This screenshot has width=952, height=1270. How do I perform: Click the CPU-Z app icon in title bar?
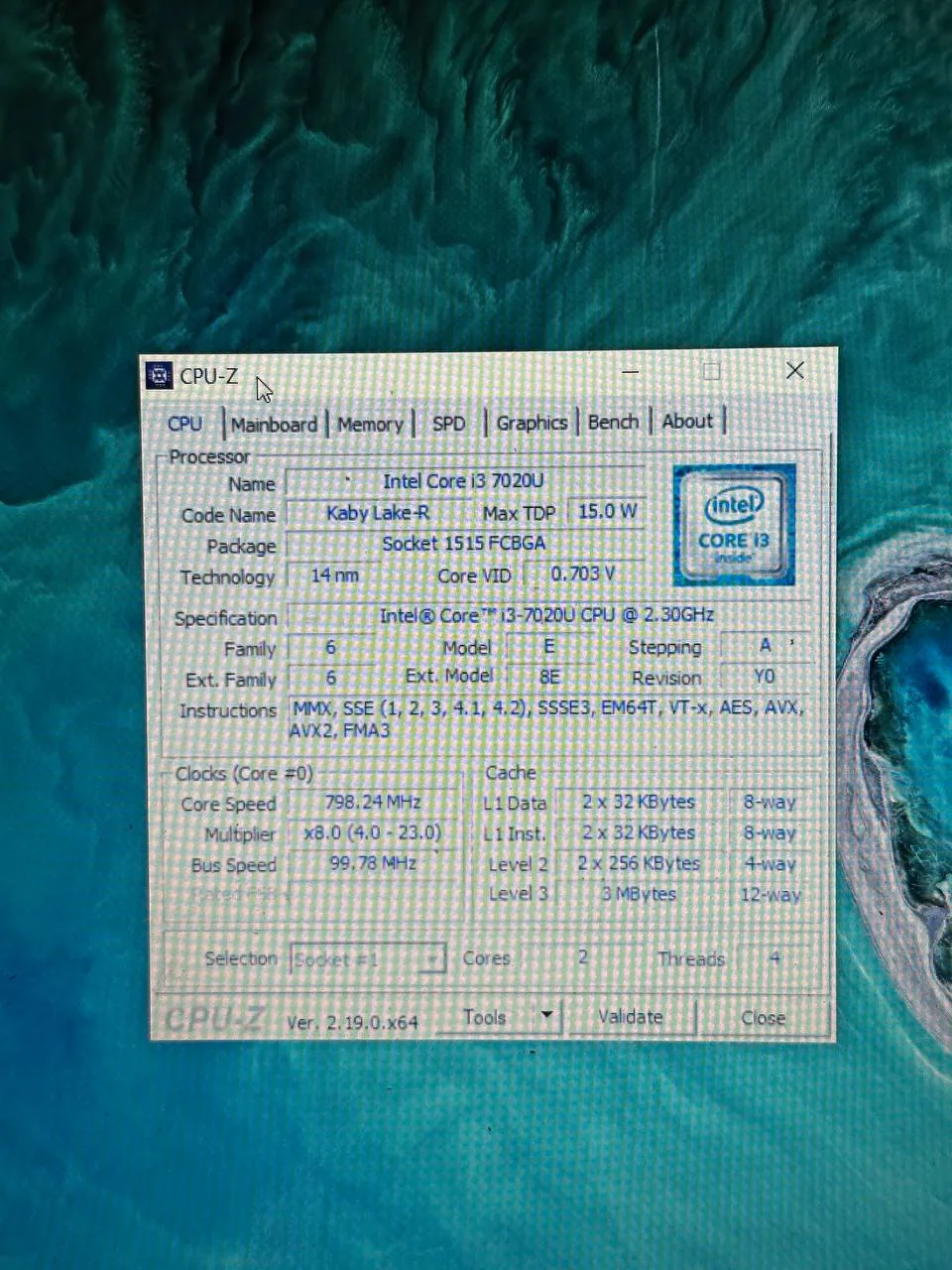click(159, 376)
